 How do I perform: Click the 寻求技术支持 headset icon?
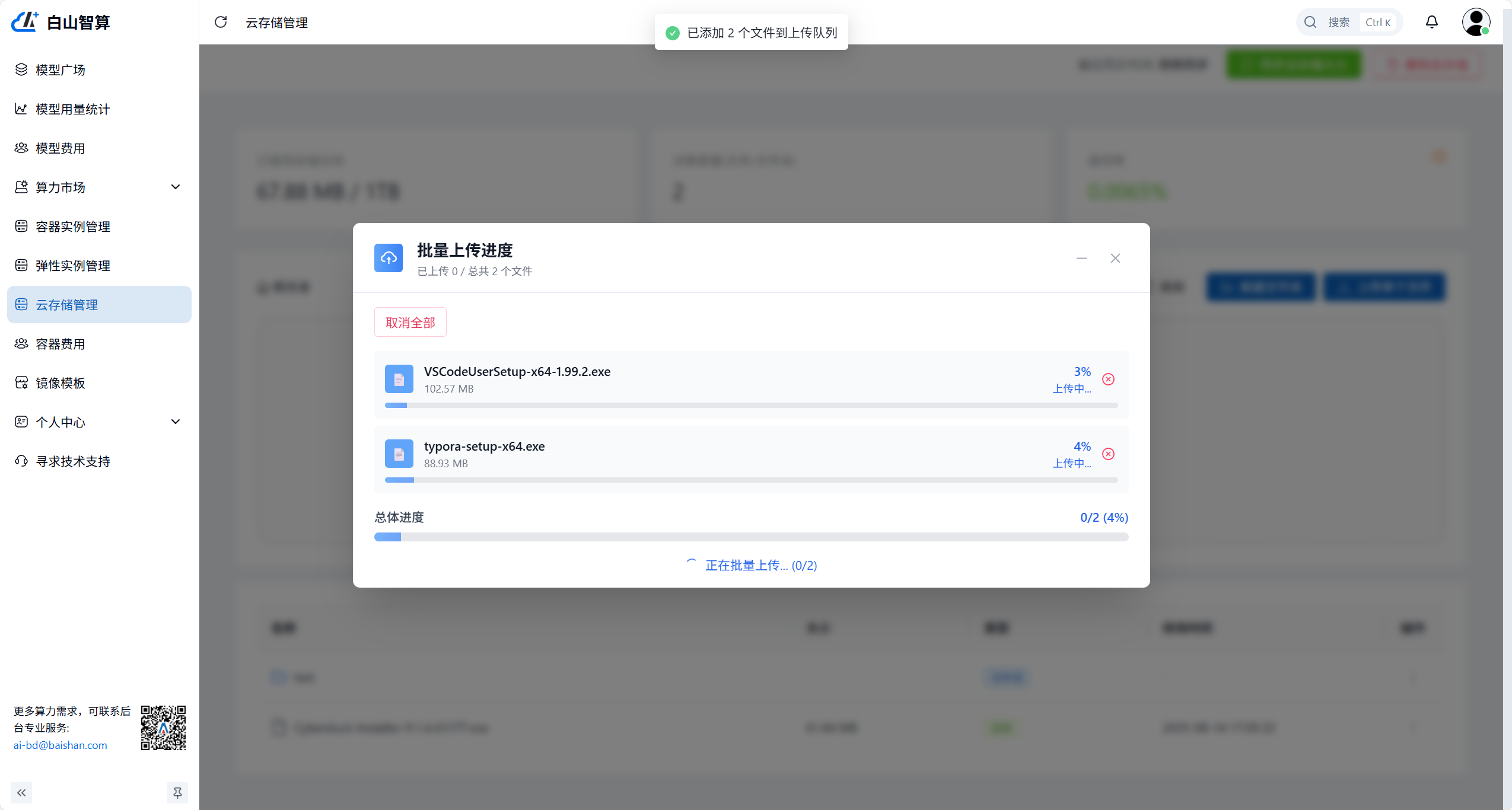pos(21,461)
